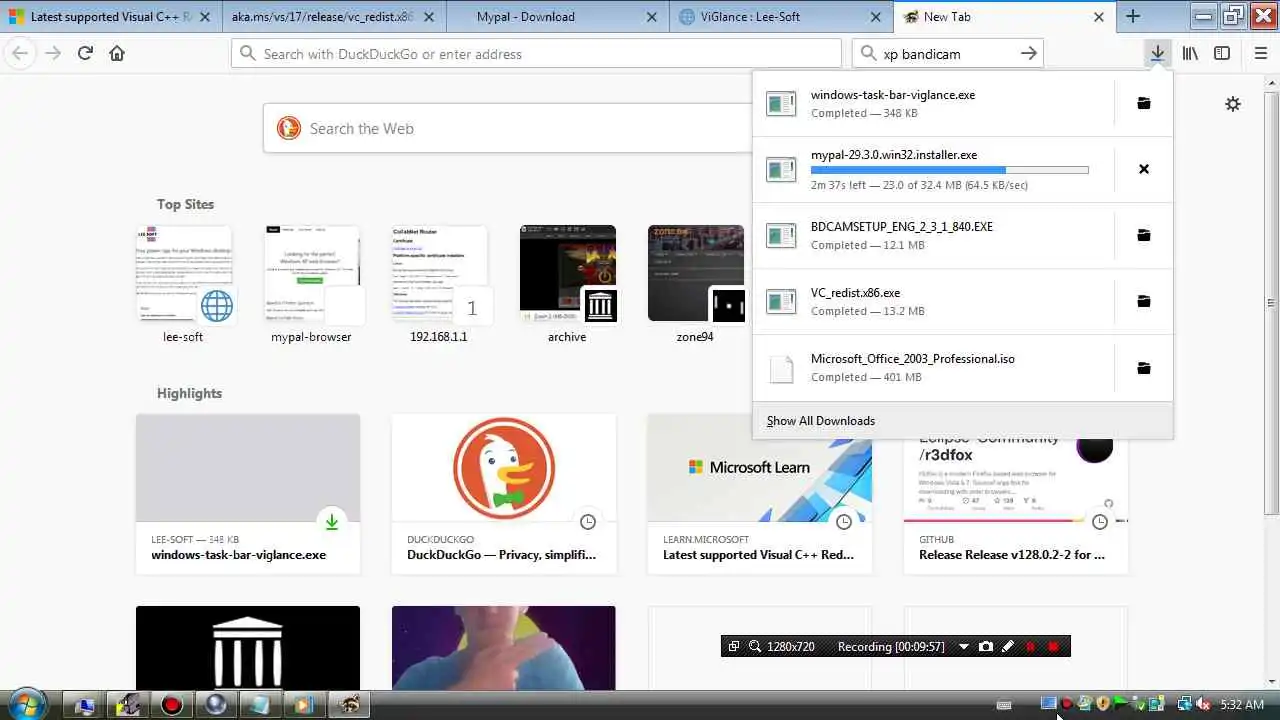Switch to ViGlance : Lee-Soft tab
Screen dimensions: 1280x720
pyautogui.click(x=781, y=17)
